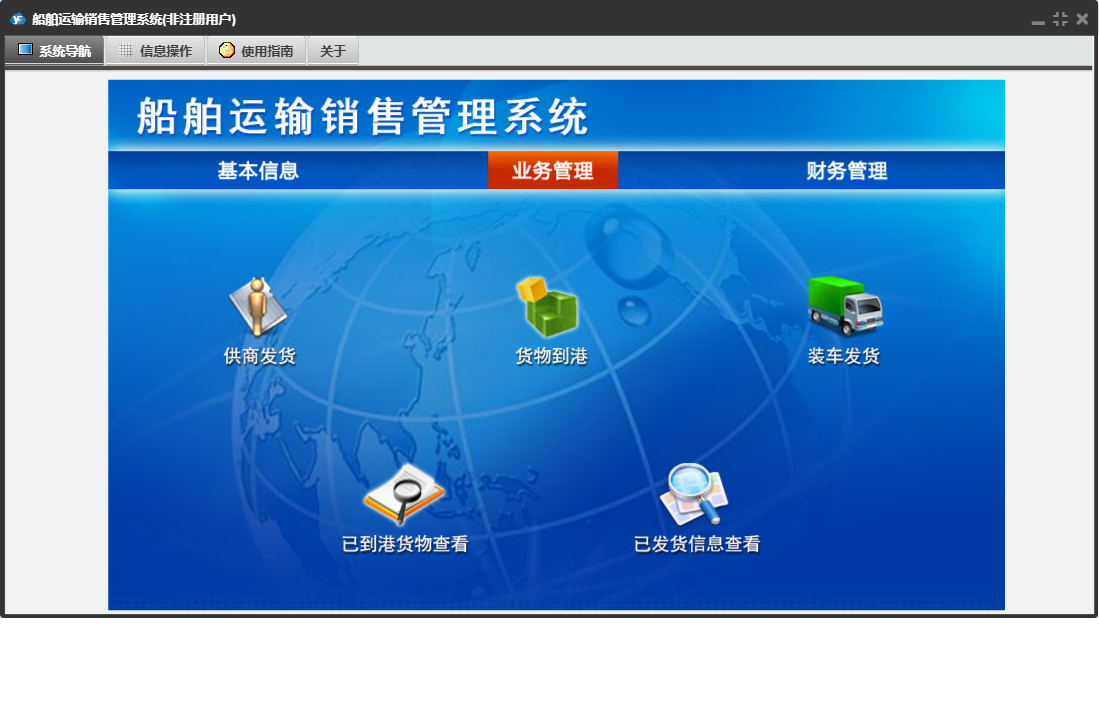
Task: Click the 装车发货 label
Action: click(x=844, y=356)
